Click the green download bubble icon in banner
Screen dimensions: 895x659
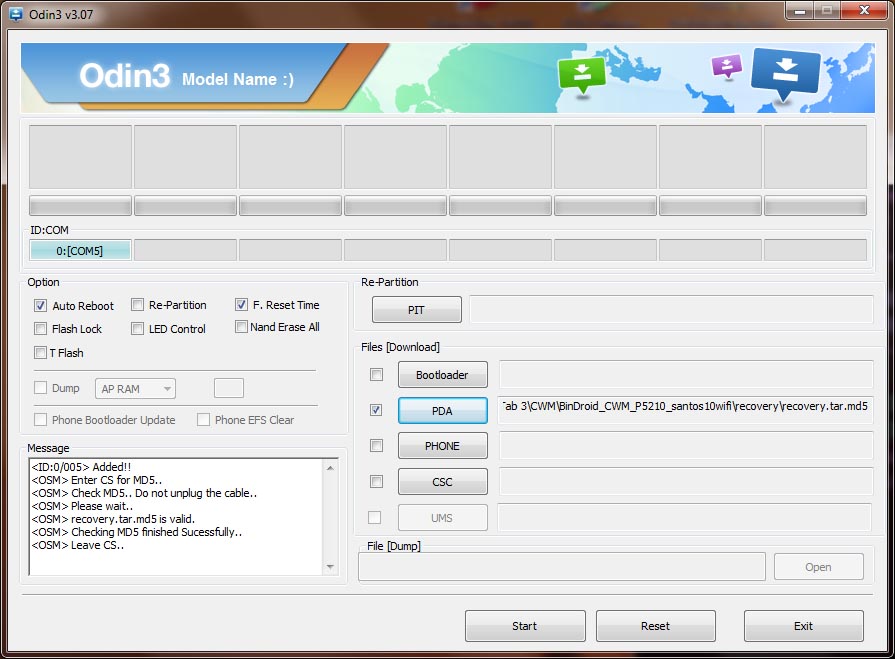click(x=582, y=75)
